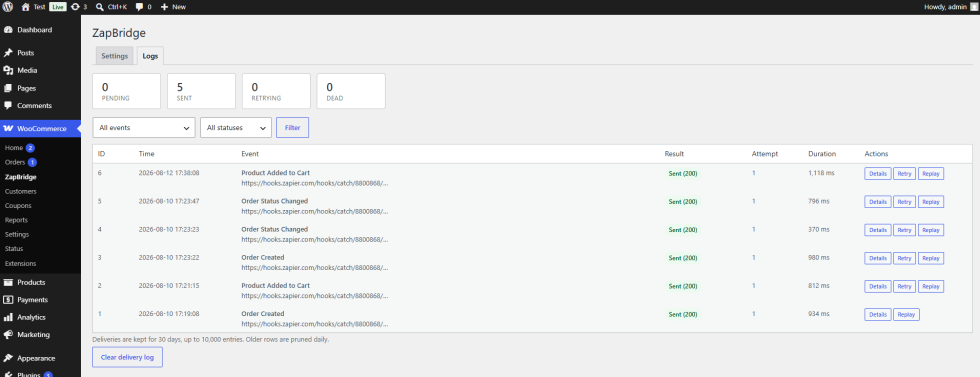The width and height of the screenshot is (980, 377).
Task: Replay delivery for log ID 4
Action: 931,230
